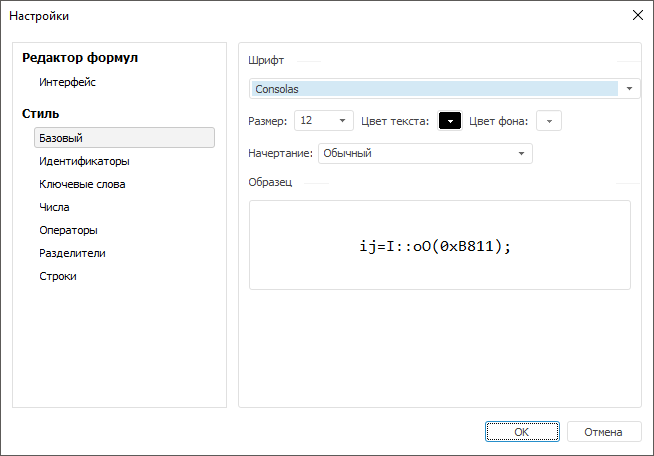Expand the Начертание style dropdown
Image resolution: width=654 pixels, height=456 pixels.
pos(521,154)
